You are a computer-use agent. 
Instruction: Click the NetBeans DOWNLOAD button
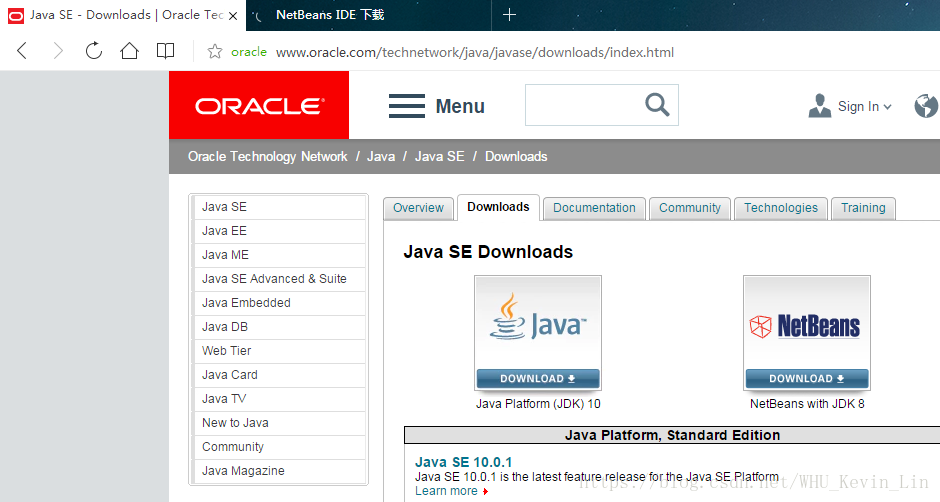pyautogui.click(x=807, y=378)
